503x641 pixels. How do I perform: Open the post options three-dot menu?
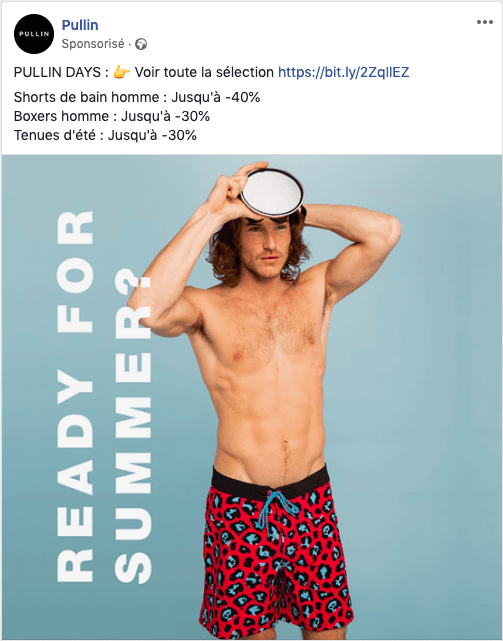point(485,22)
